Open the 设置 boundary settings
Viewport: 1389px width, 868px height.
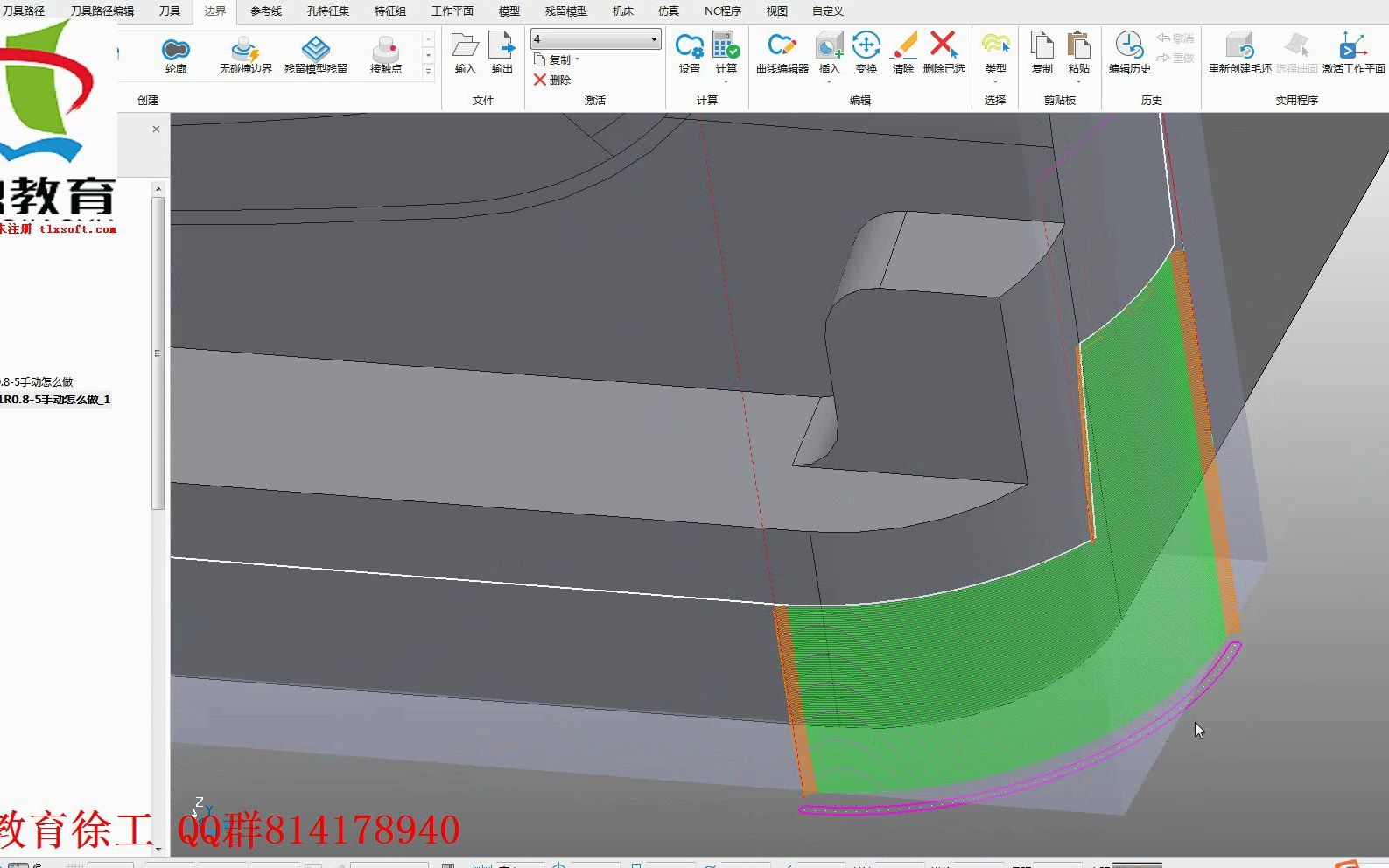[x=690, y=53]
